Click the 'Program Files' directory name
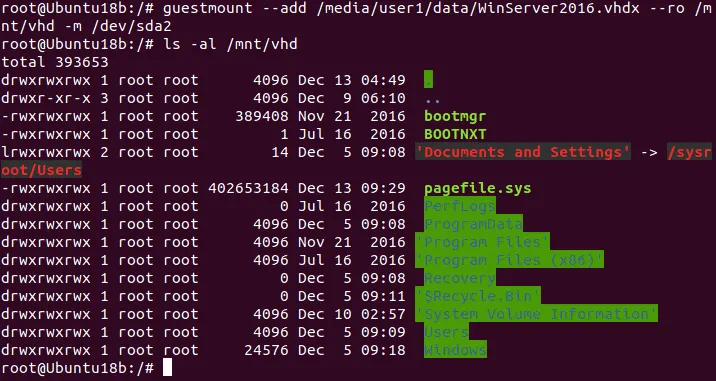 point(482,242)
